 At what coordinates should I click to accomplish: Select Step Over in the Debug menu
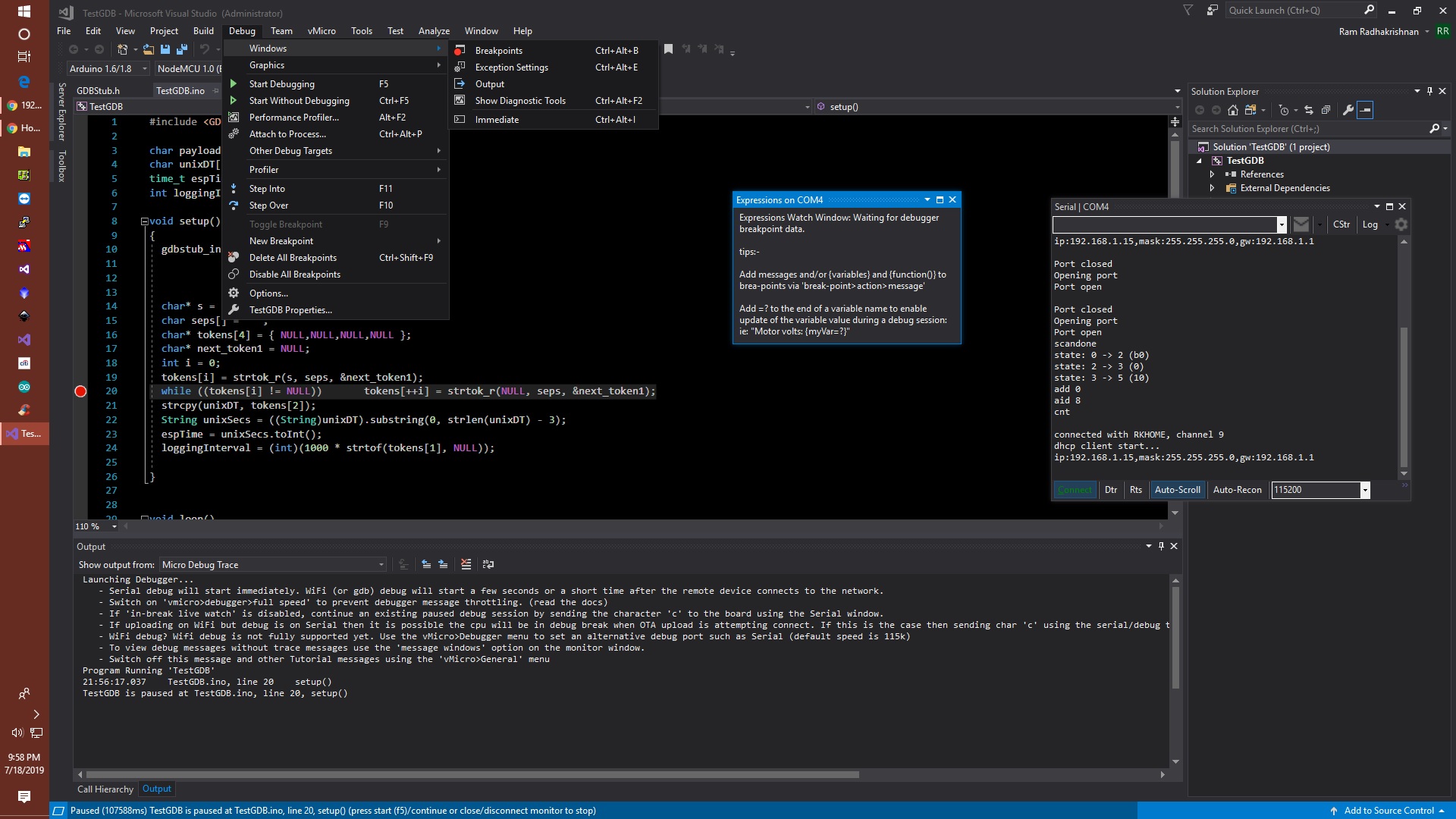336,206
